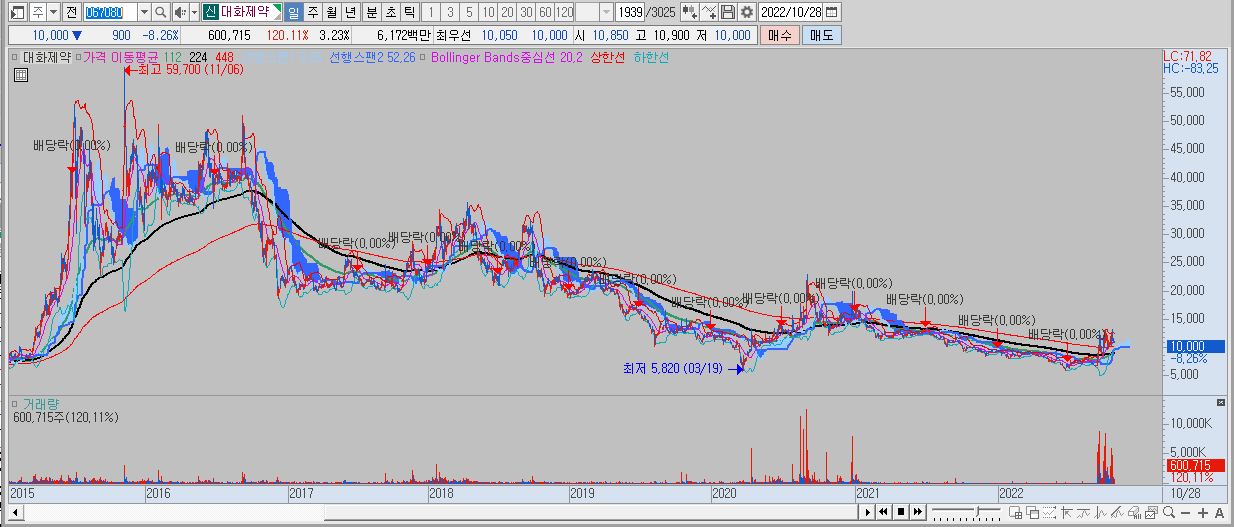This screenshot has height=527, width=1234.
Task: Click the 2022/10/28 date field
Action: tap(792, 12)
